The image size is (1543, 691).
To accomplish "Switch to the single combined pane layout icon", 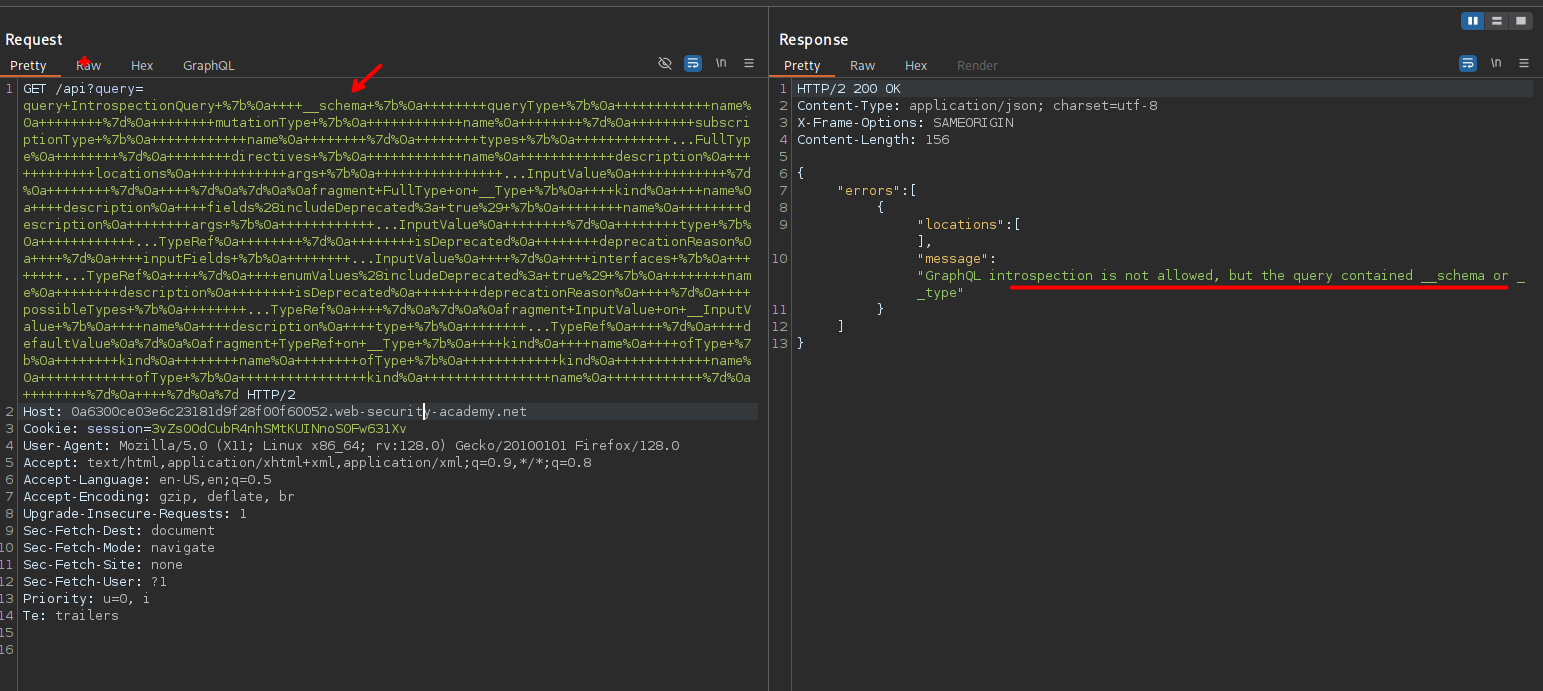I will (1520, 20).
